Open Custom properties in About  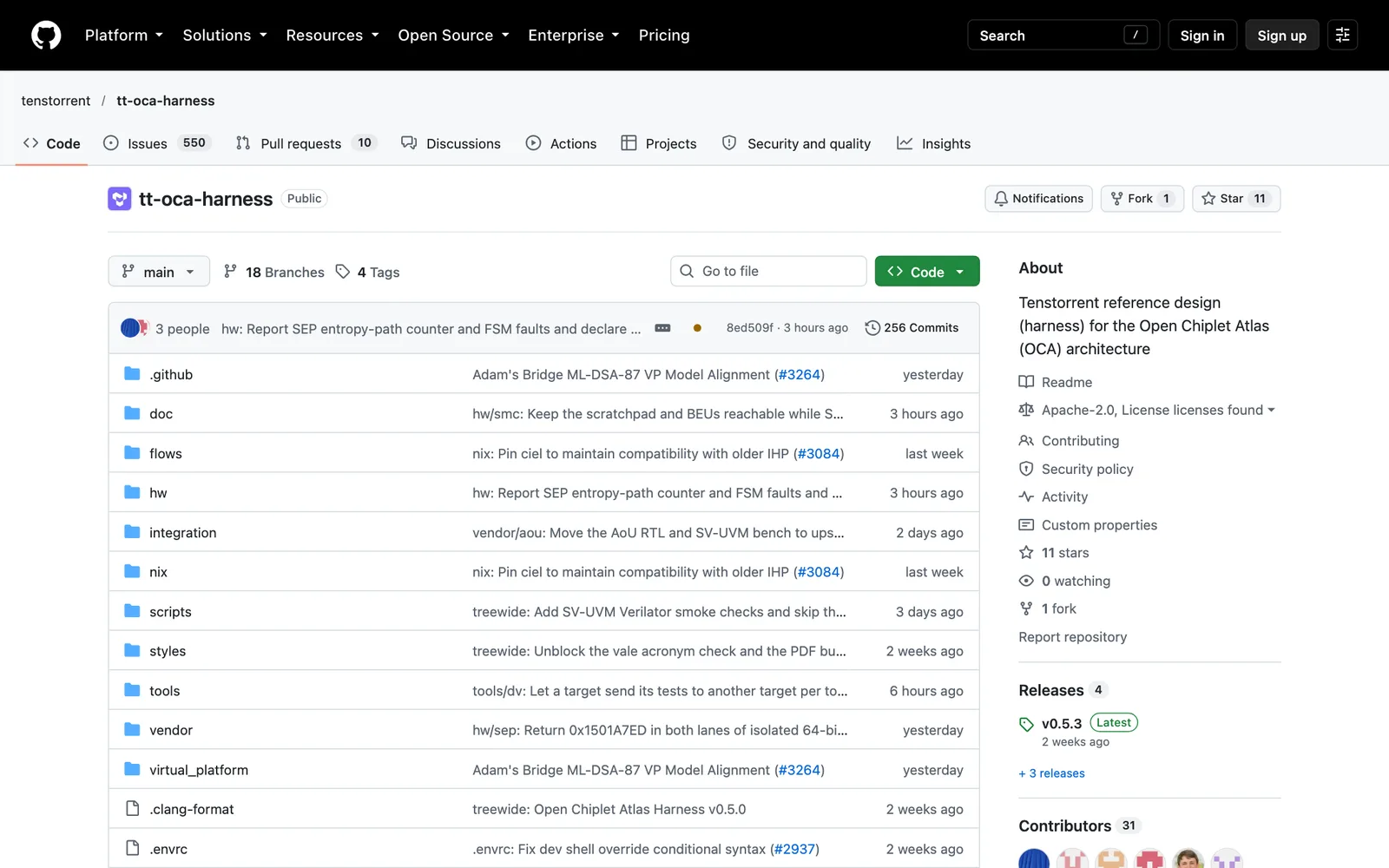pos(1089,525)
